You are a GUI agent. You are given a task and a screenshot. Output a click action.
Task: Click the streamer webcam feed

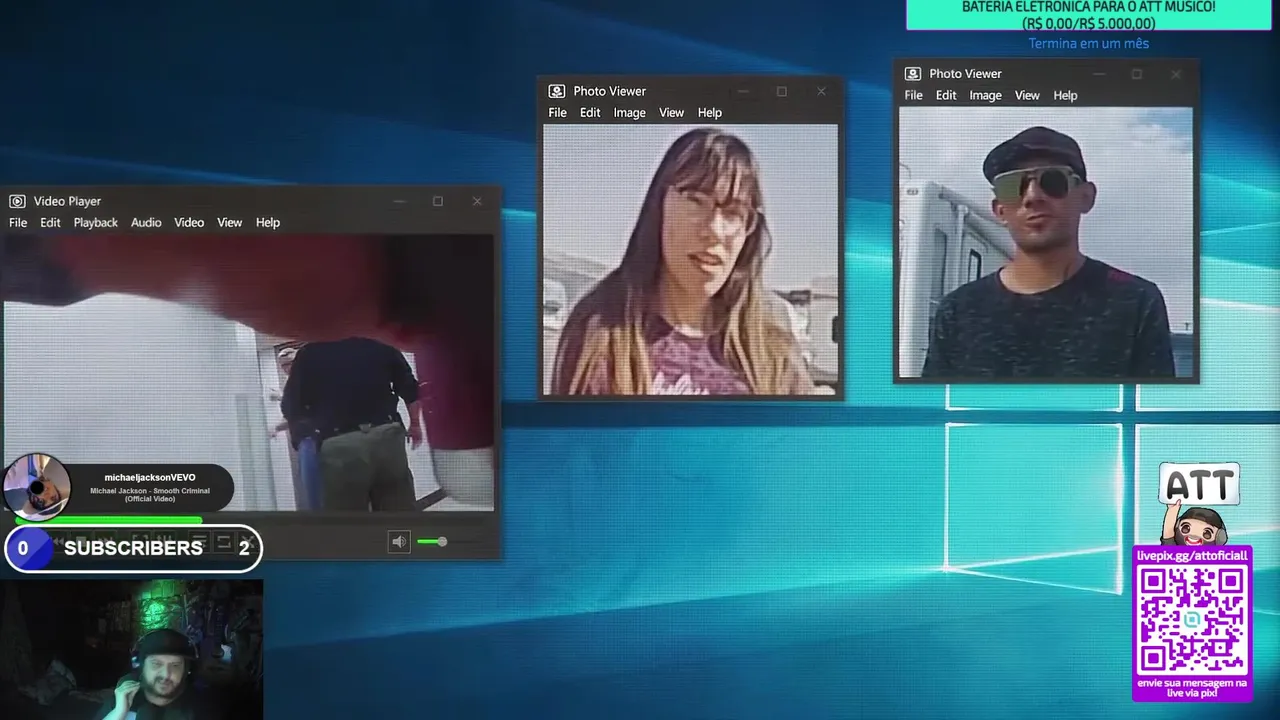point(131,649)
